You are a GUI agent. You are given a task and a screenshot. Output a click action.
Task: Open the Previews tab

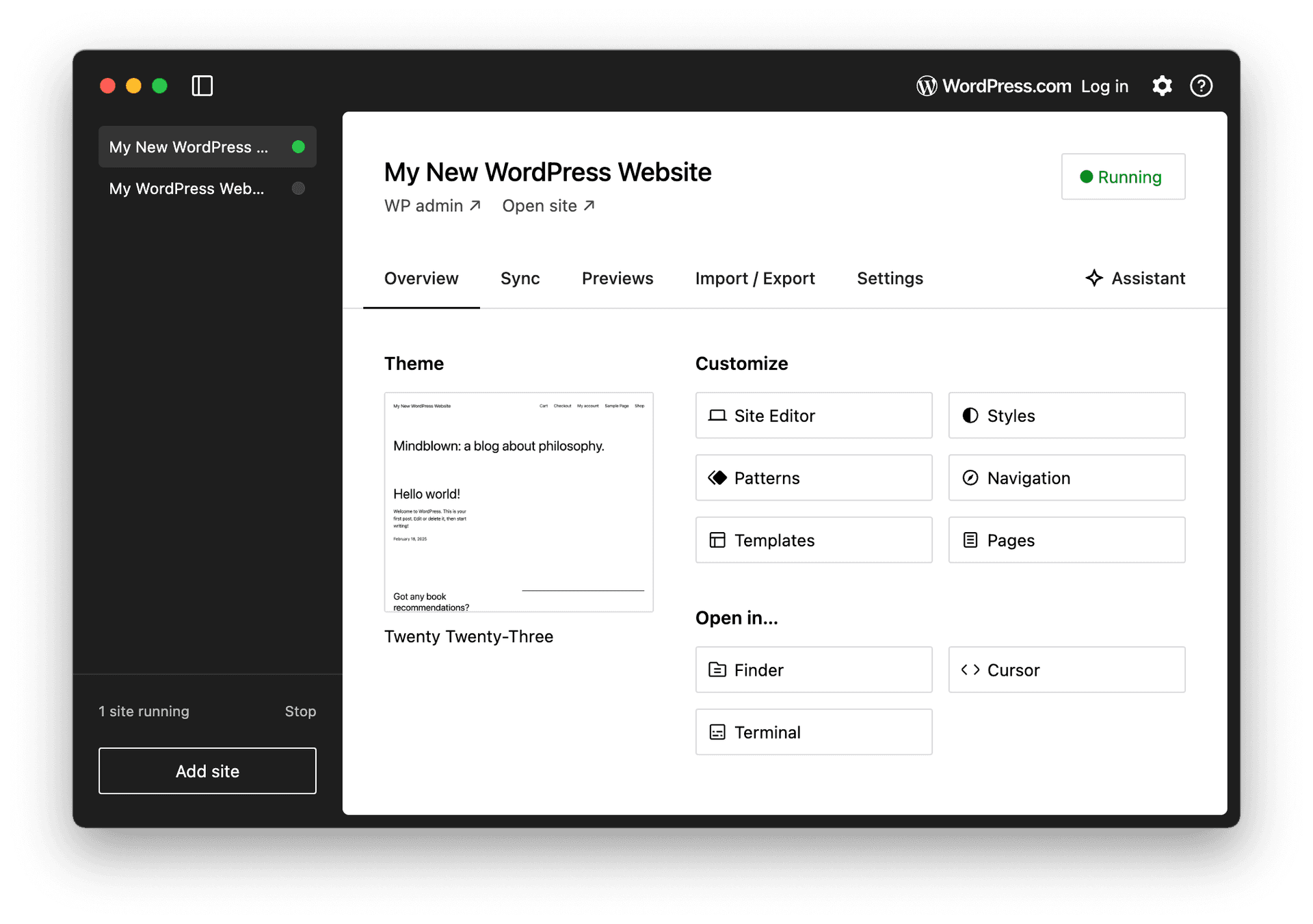coord(618,278)
